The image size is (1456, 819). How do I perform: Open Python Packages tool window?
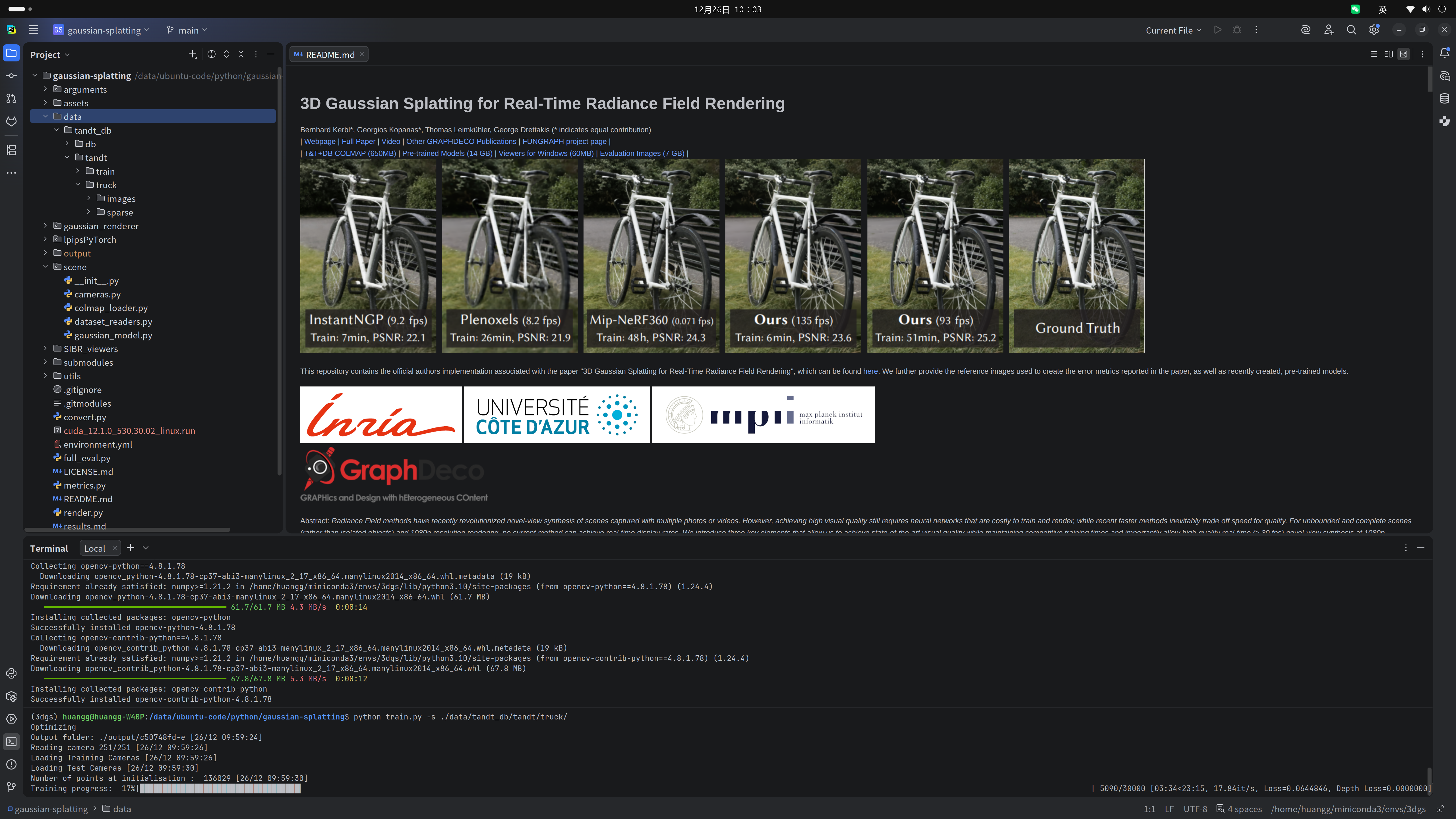tap(11, 696)
